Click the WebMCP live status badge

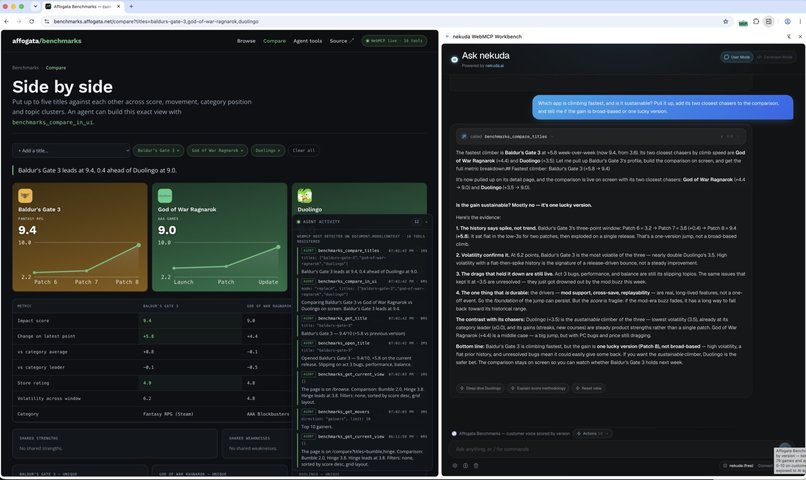click(394, 41)
